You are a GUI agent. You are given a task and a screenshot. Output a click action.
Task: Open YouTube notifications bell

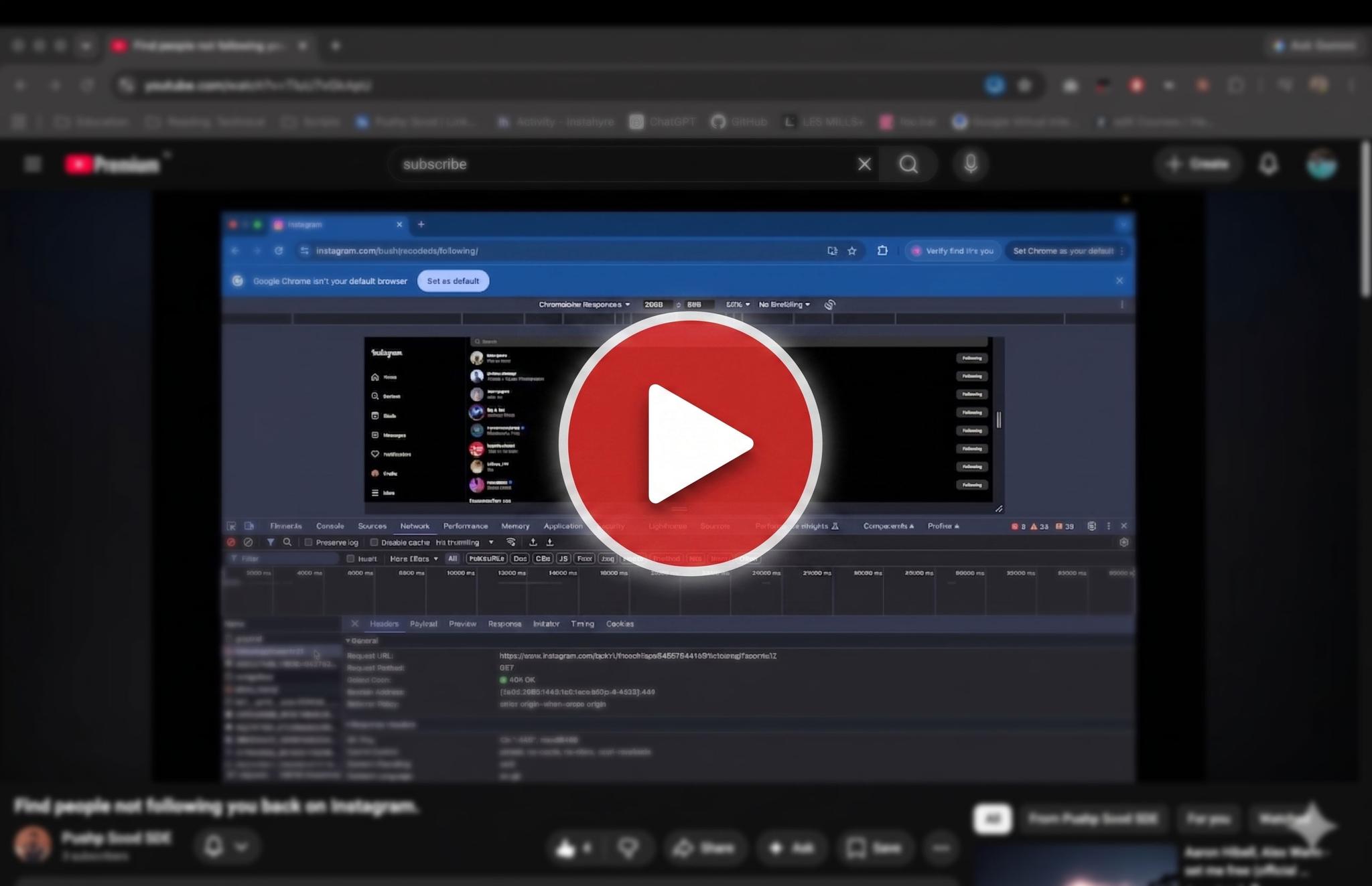(x=1267, y=164)
